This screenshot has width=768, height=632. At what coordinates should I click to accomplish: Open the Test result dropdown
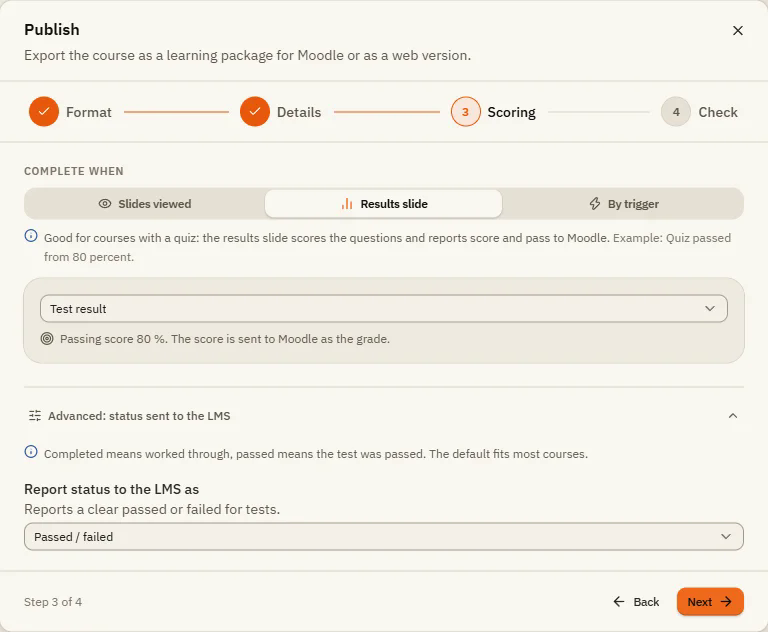[384, 309]
